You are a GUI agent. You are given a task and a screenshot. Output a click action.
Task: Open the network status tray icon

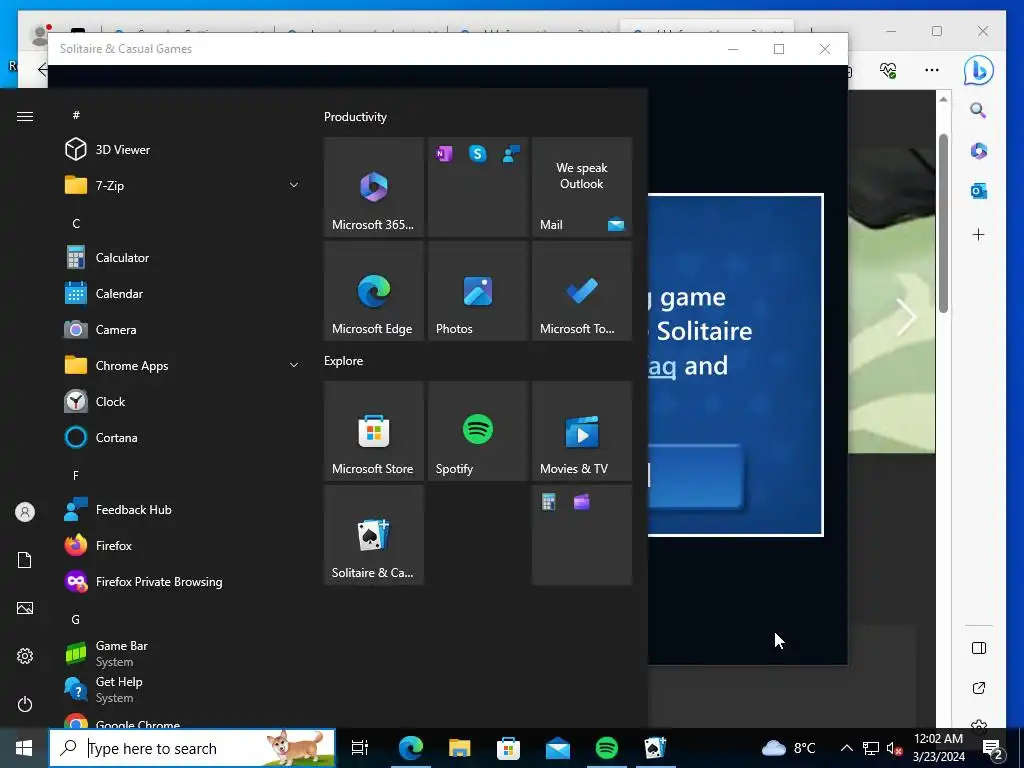click(871, 748)
